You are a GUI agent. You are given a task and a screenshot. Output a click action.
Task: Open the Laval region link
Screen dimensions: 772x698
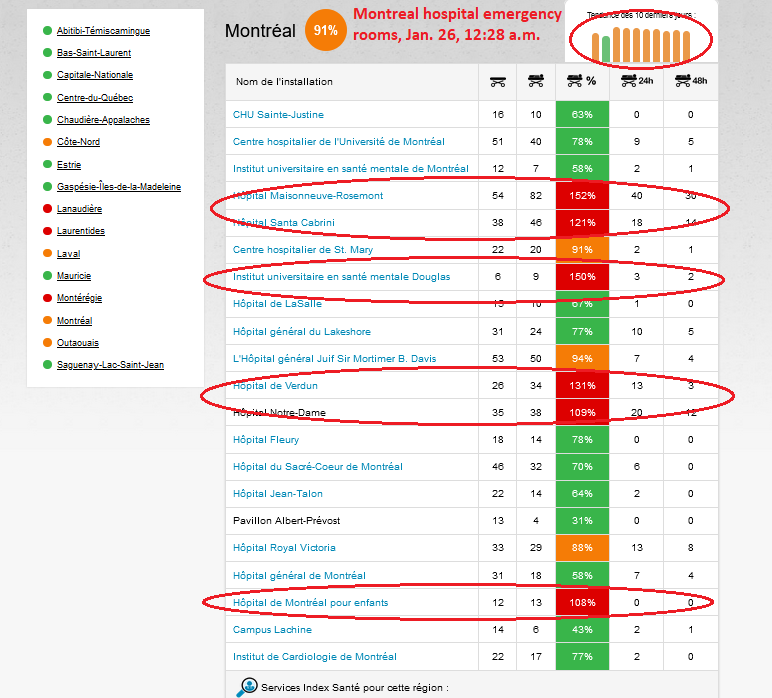pos(68,254)
